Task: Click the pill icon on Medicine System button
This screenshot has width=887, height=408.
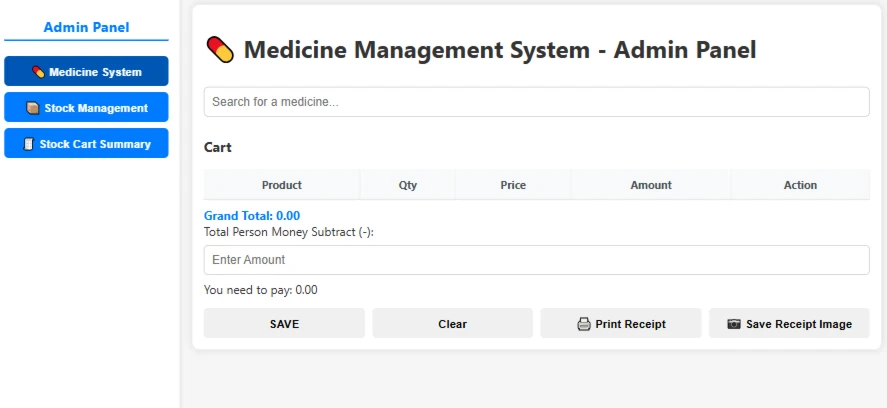Action: (38, 72)
